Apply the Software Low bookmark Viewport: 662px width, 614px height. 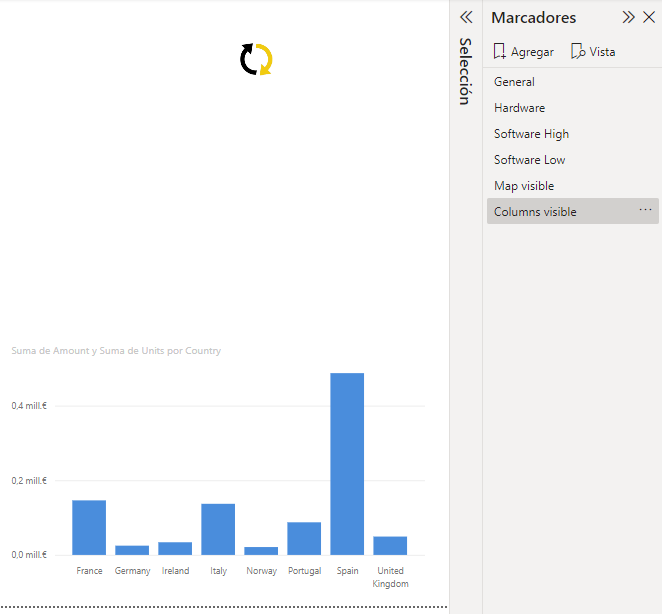point(529,160)
